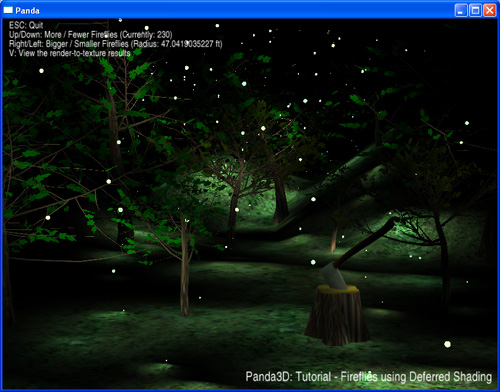This screenshot has width=500, height=392.
Task: Click the firefly just left of axe blade
Action: [313, 262]
